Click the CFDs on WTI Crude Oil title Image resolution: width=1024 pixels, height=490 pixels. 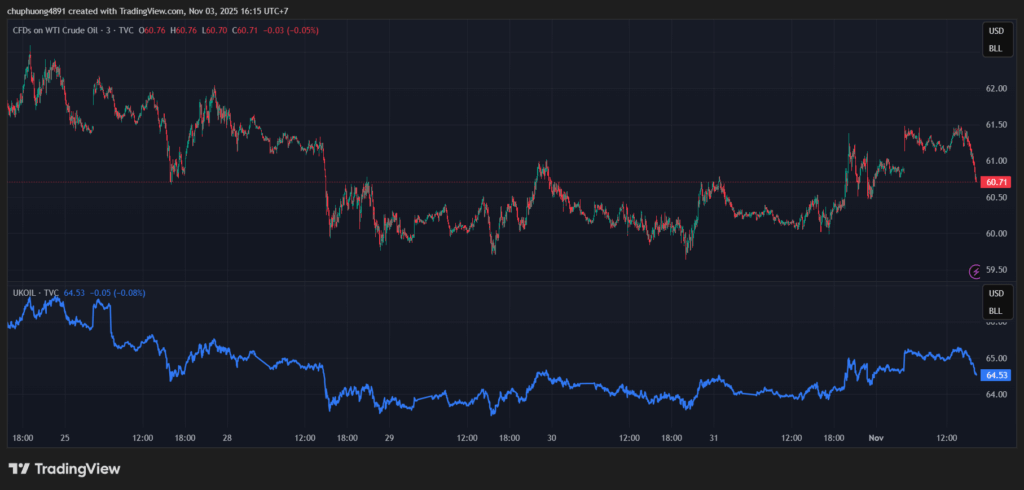coord(68,30)
